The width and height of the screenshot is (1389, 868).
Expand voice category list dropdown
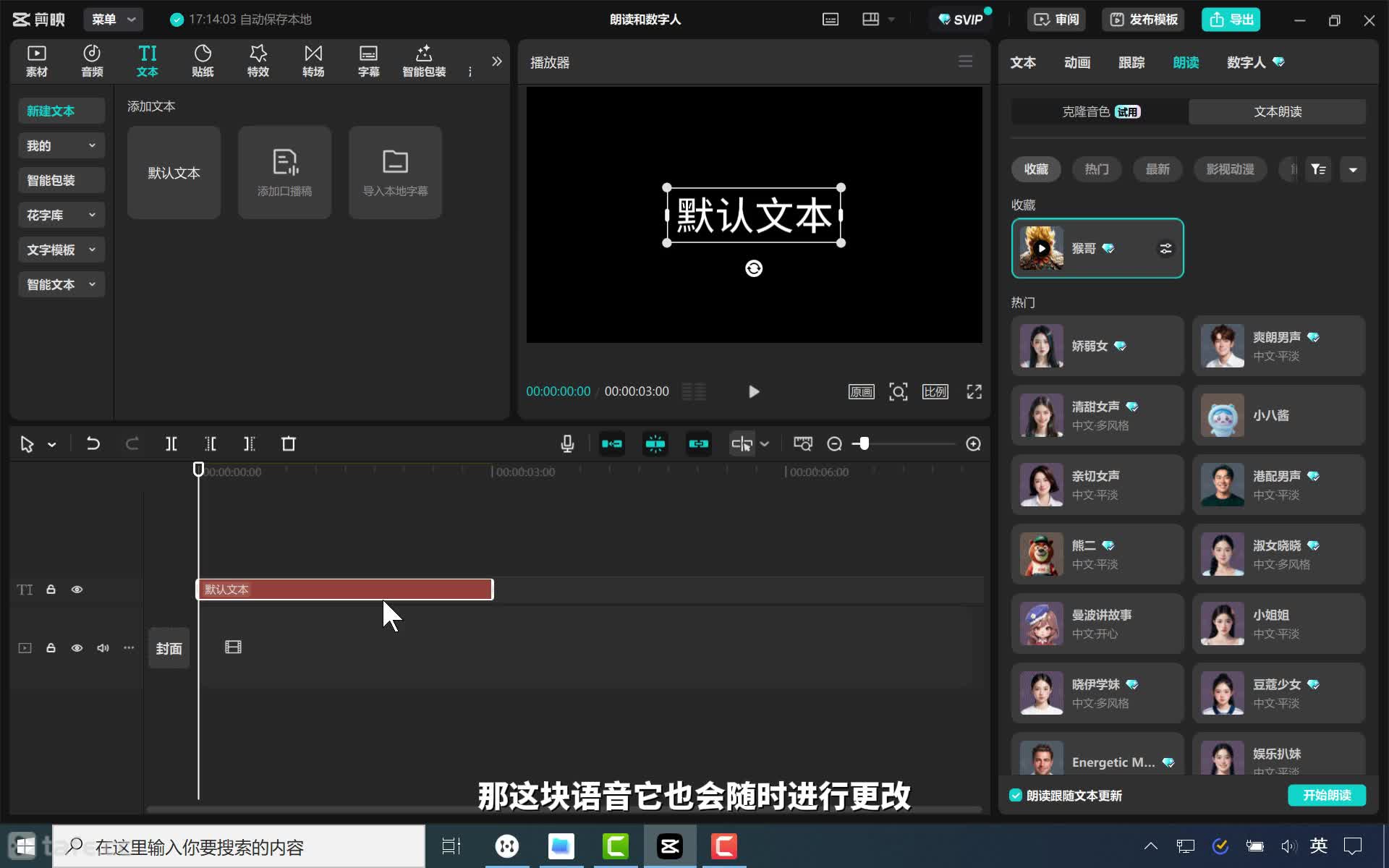point(1353,169)
